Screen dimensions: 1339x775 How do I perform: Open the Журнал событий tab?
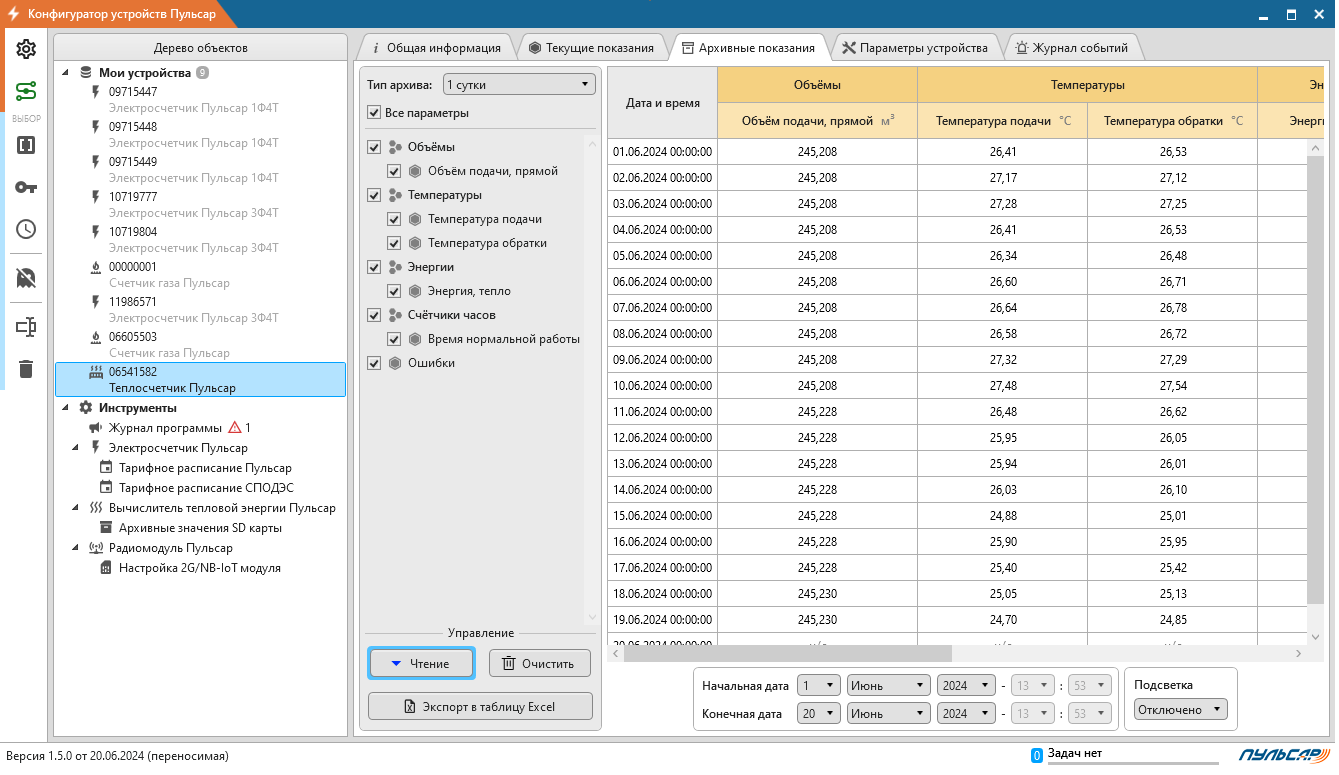coord(1071,47)
